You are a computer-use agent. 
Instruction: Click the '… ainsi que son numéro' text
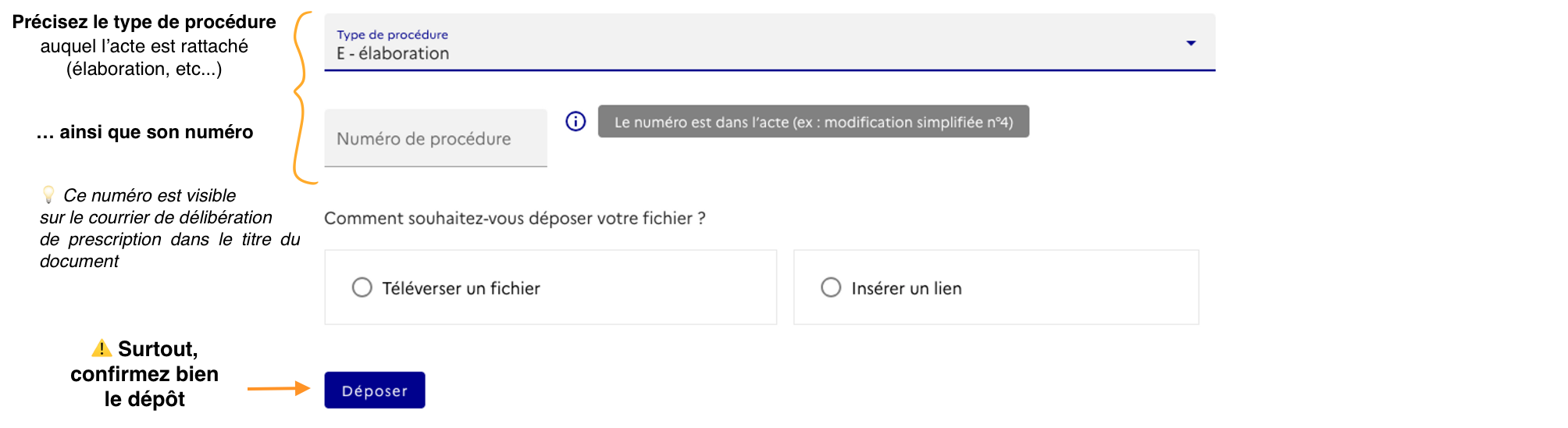(x=144, y=132)
